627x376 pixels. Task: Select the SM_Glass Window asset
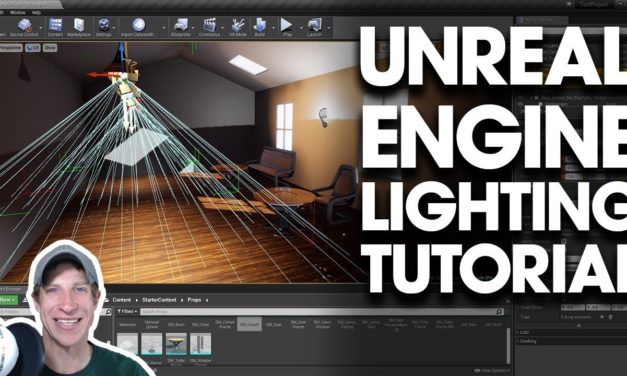(x=323, y=324)
